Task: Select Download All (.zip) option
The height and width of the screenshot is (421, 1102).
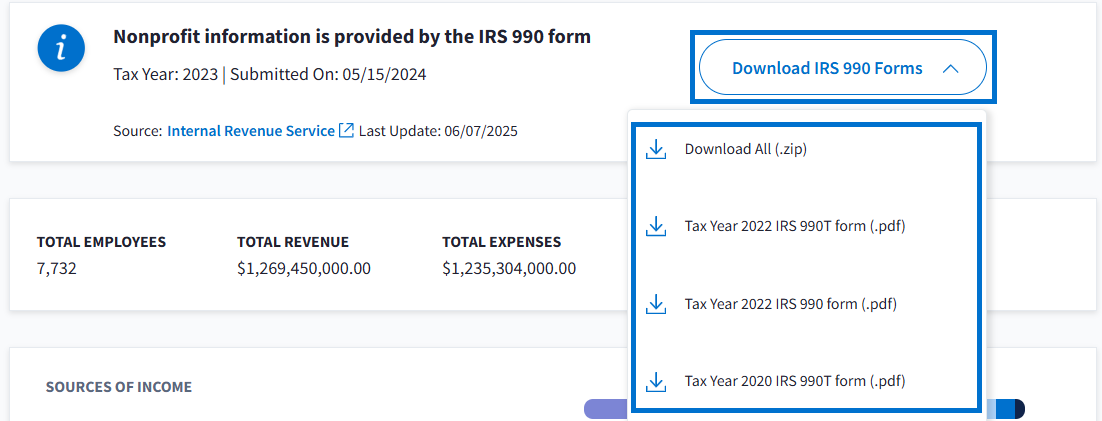Action: point(745,150)
